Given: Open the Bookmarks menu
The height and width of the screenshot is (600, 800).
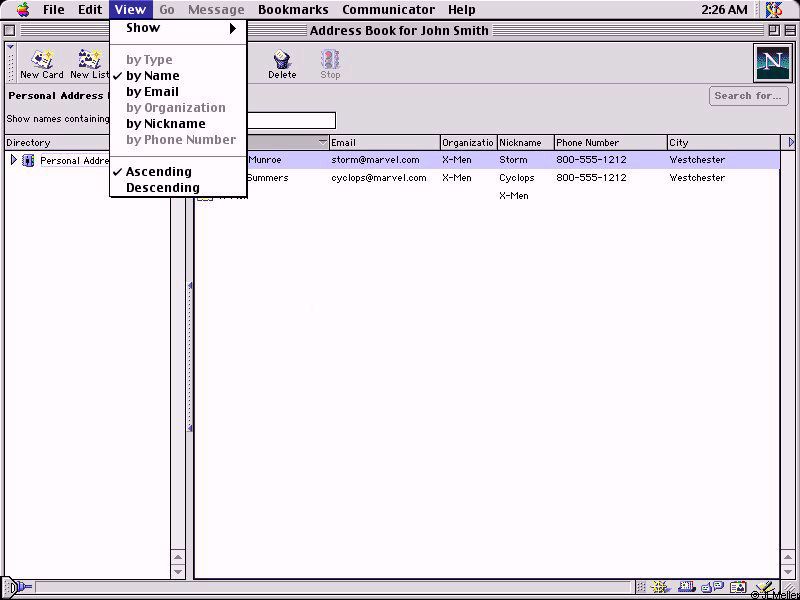Looking at the screenshot, I should (293, 10).
